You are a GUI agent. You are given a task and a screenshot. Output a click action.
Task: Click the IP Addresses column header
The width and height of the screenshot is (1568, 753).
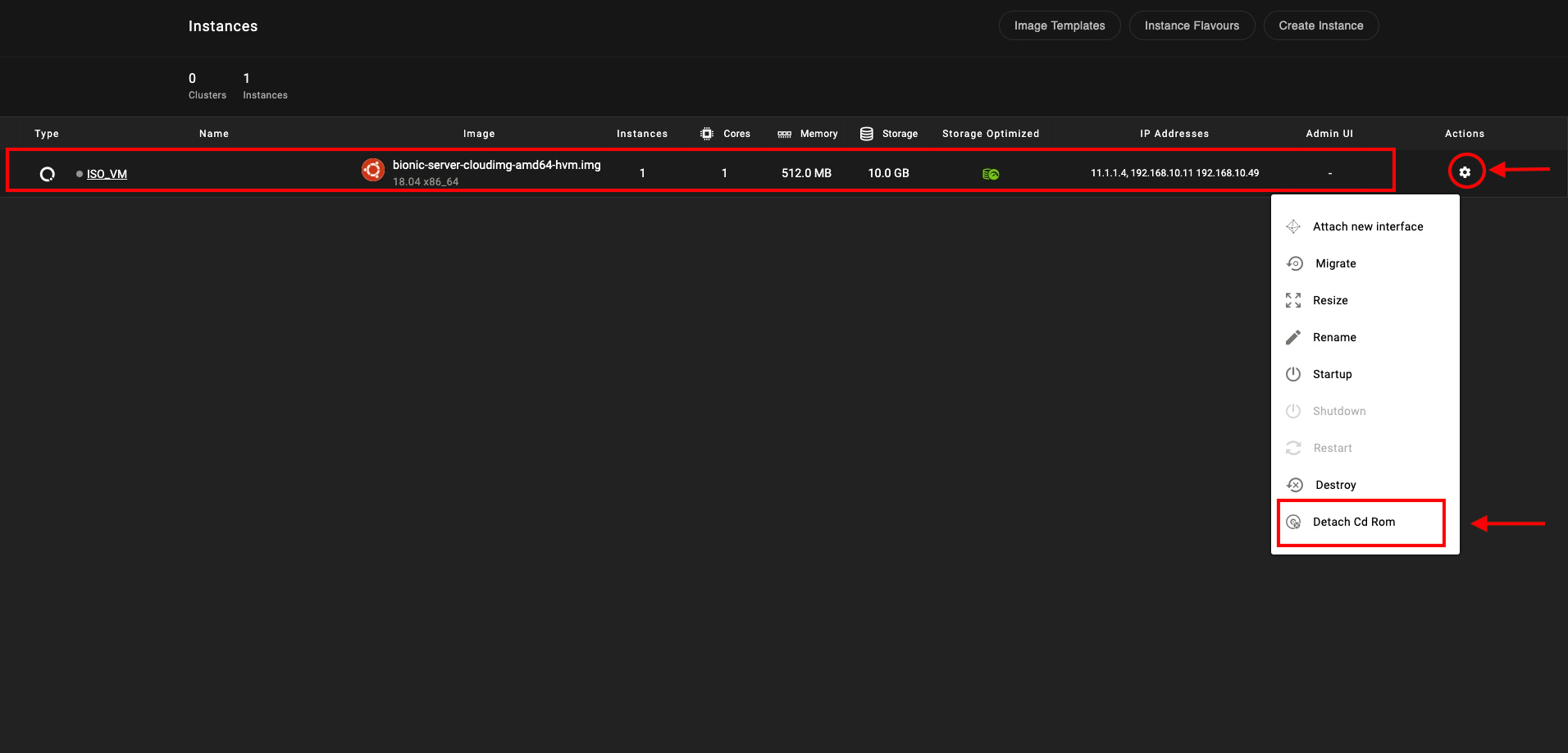pyautogui.click(x=1174, y=134)
